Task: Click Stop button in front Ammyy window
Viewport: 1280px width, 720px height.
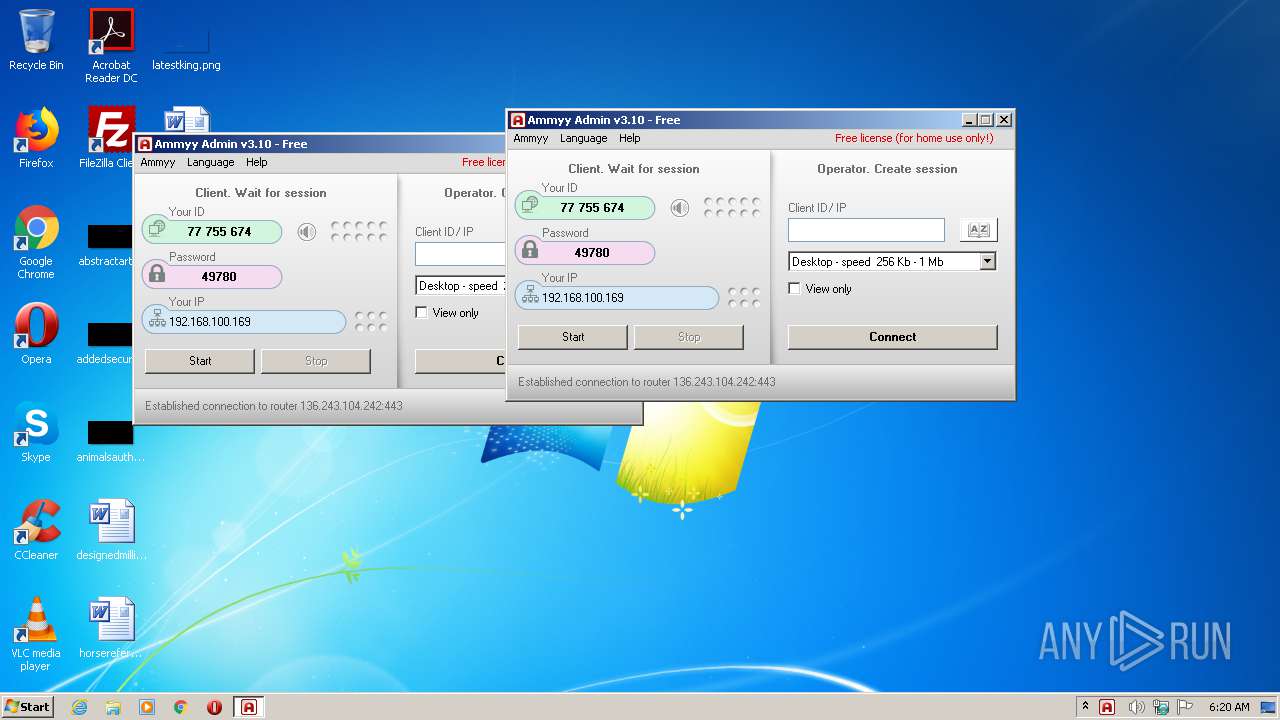Action: click(x=689, y=337)
